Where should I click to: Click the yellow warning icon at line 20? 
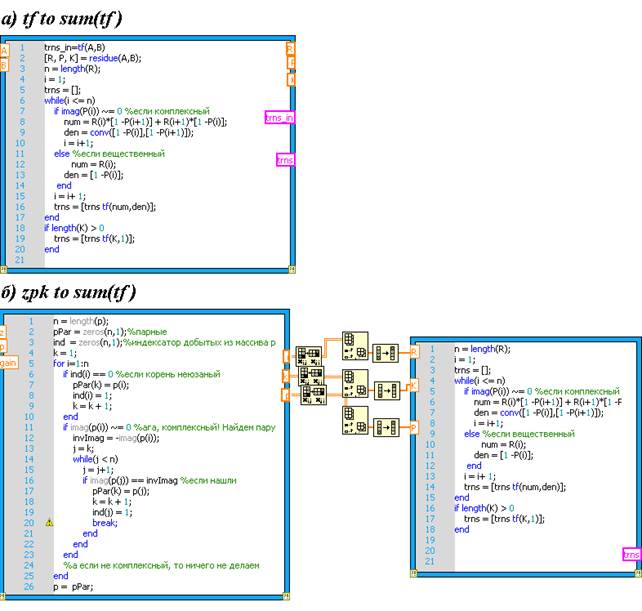coord(49,523)
